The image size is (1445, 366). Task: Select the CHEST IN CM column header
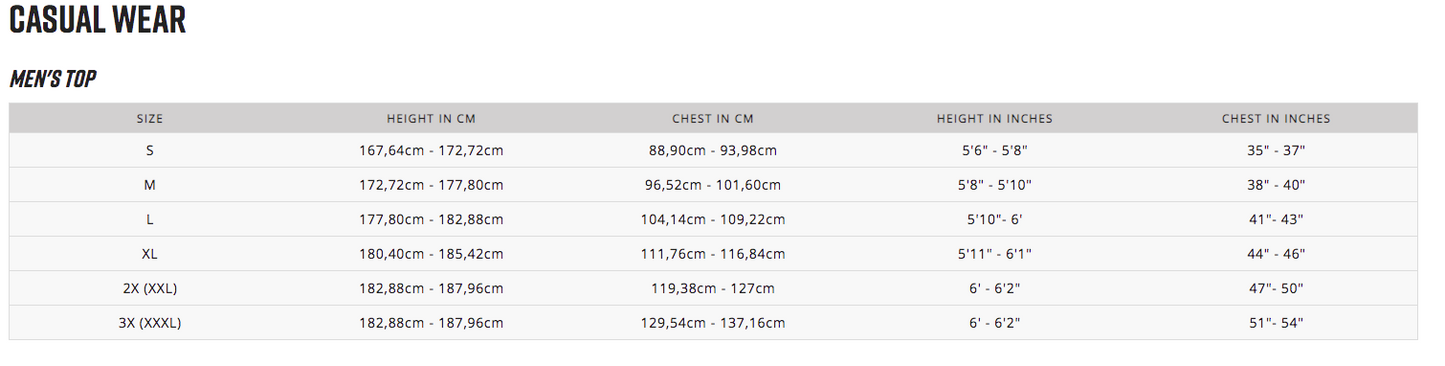click(713, 118)
